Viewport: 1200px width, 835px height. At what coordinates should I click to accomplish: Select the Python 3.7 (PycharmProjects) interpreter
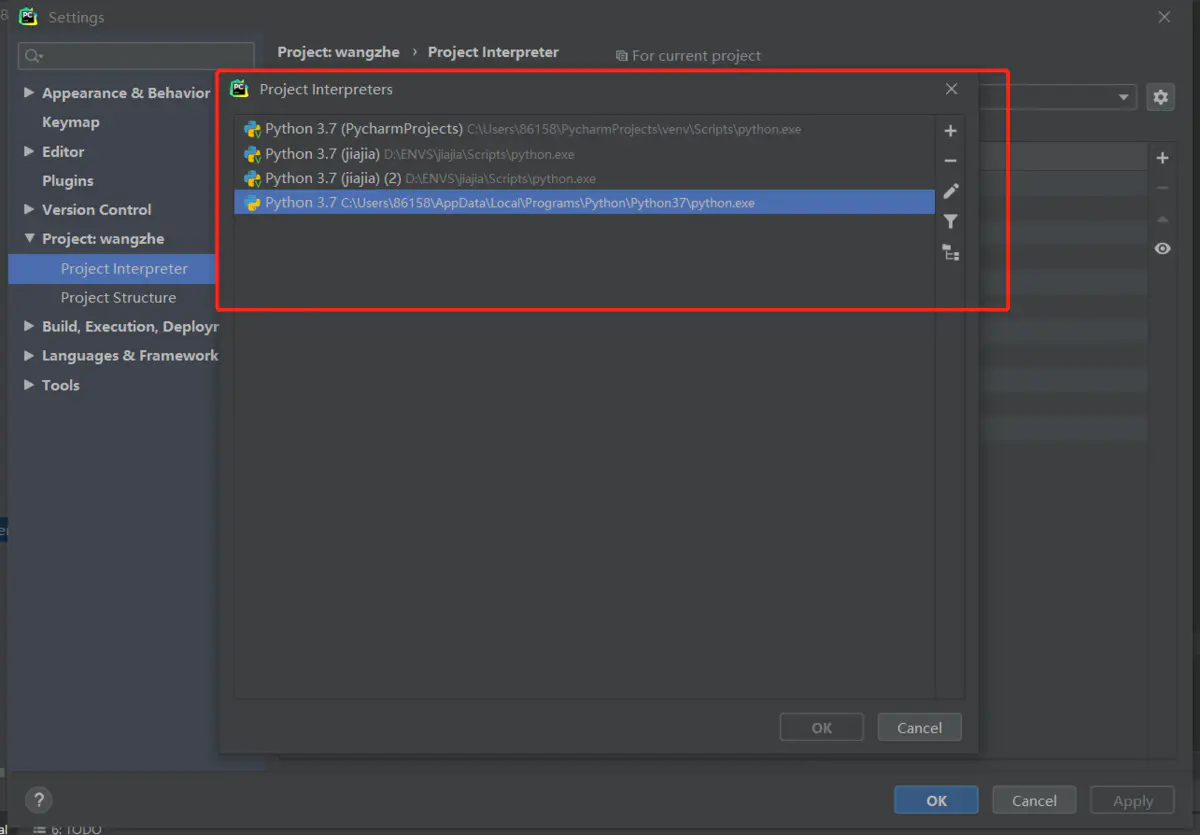[584, 129]
